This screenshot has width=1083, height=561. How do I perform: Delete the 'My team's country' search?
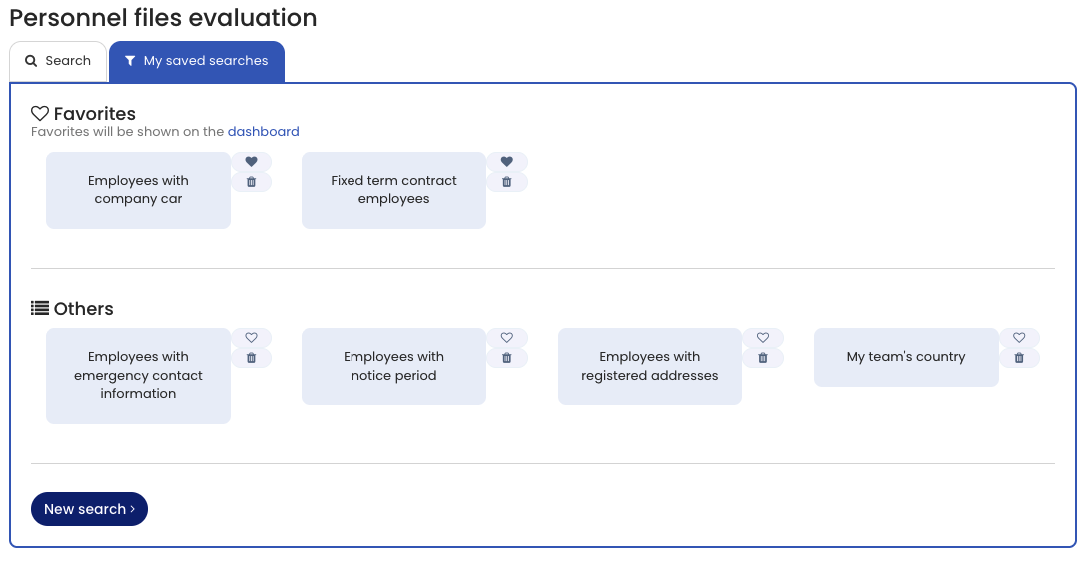(1019, 358)
